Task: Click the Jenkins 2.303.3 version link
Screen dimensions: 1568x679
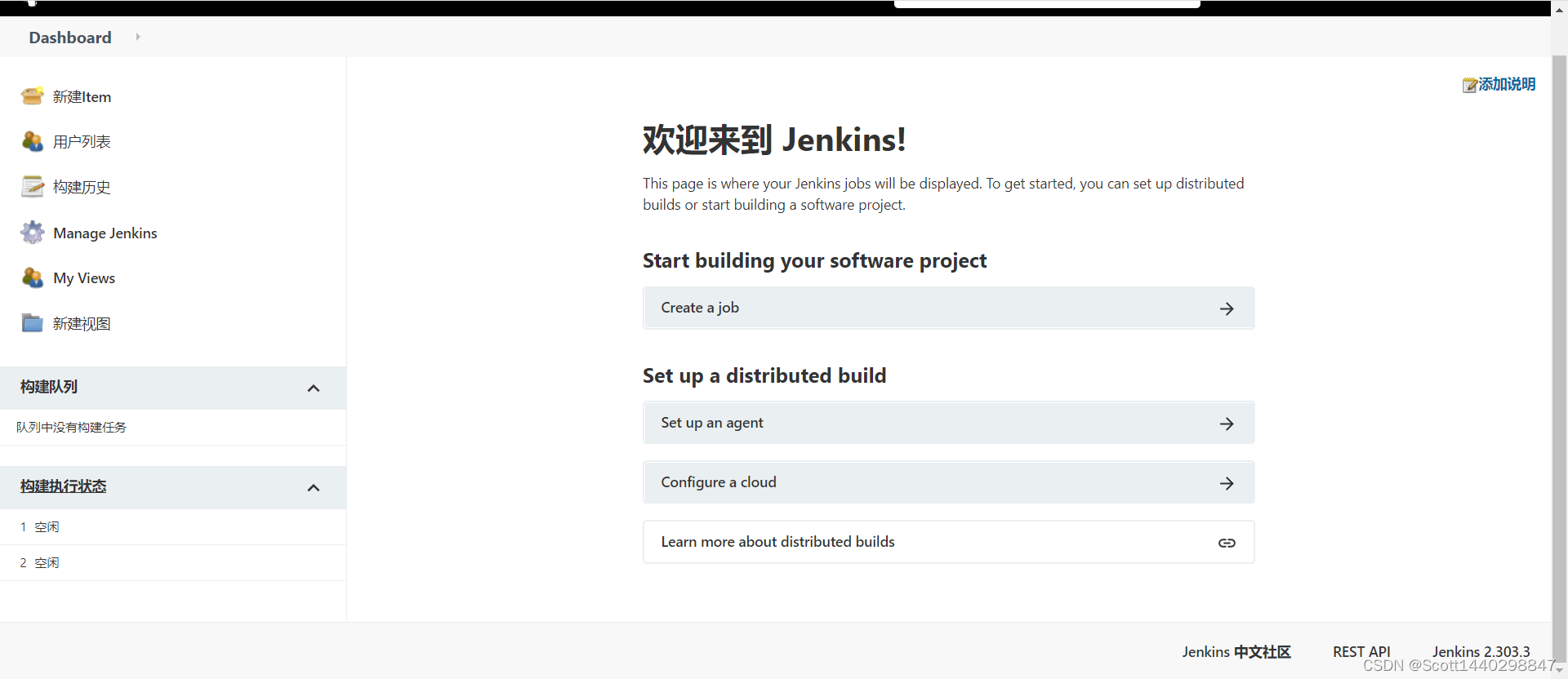Action: [x=1481, y=651]
